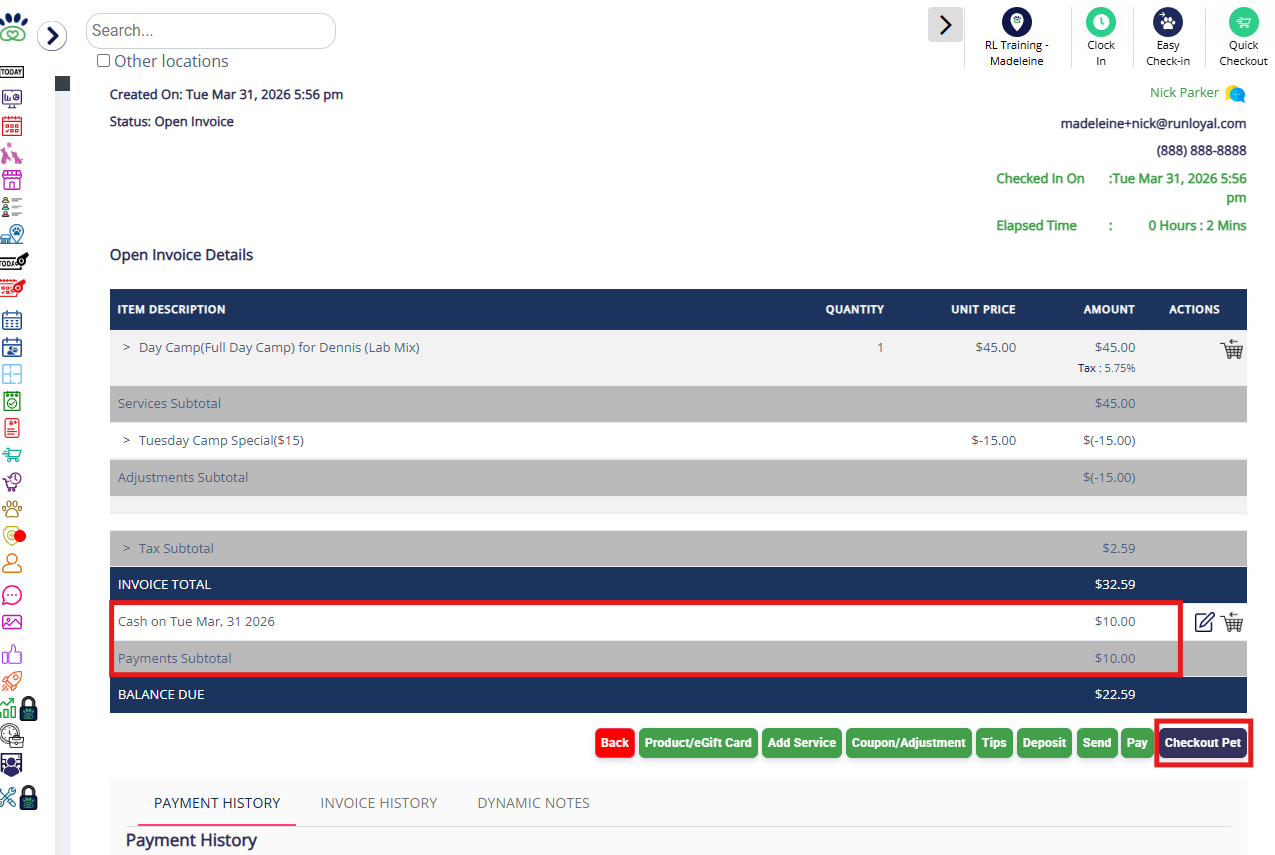Open the dark blue calendar icon
This screenshot has height=855, width=1275.
(12, 320)
